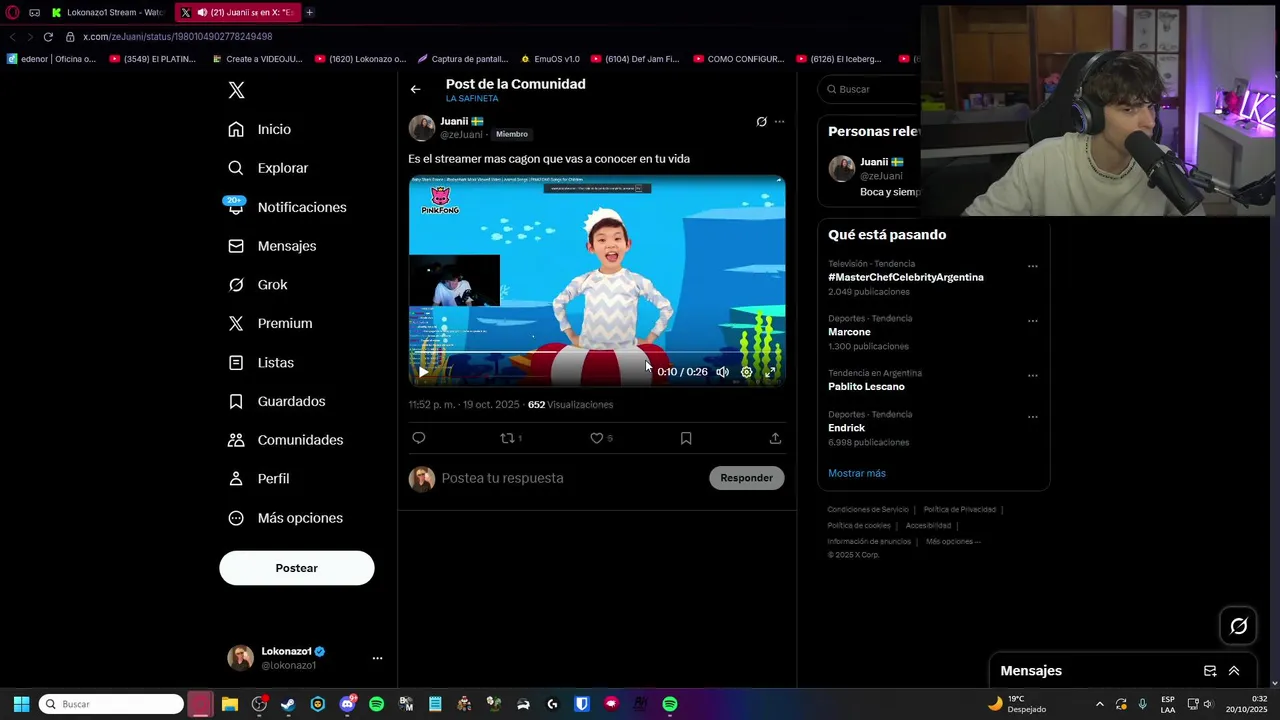Open Windows Start menu

[21, 704]
